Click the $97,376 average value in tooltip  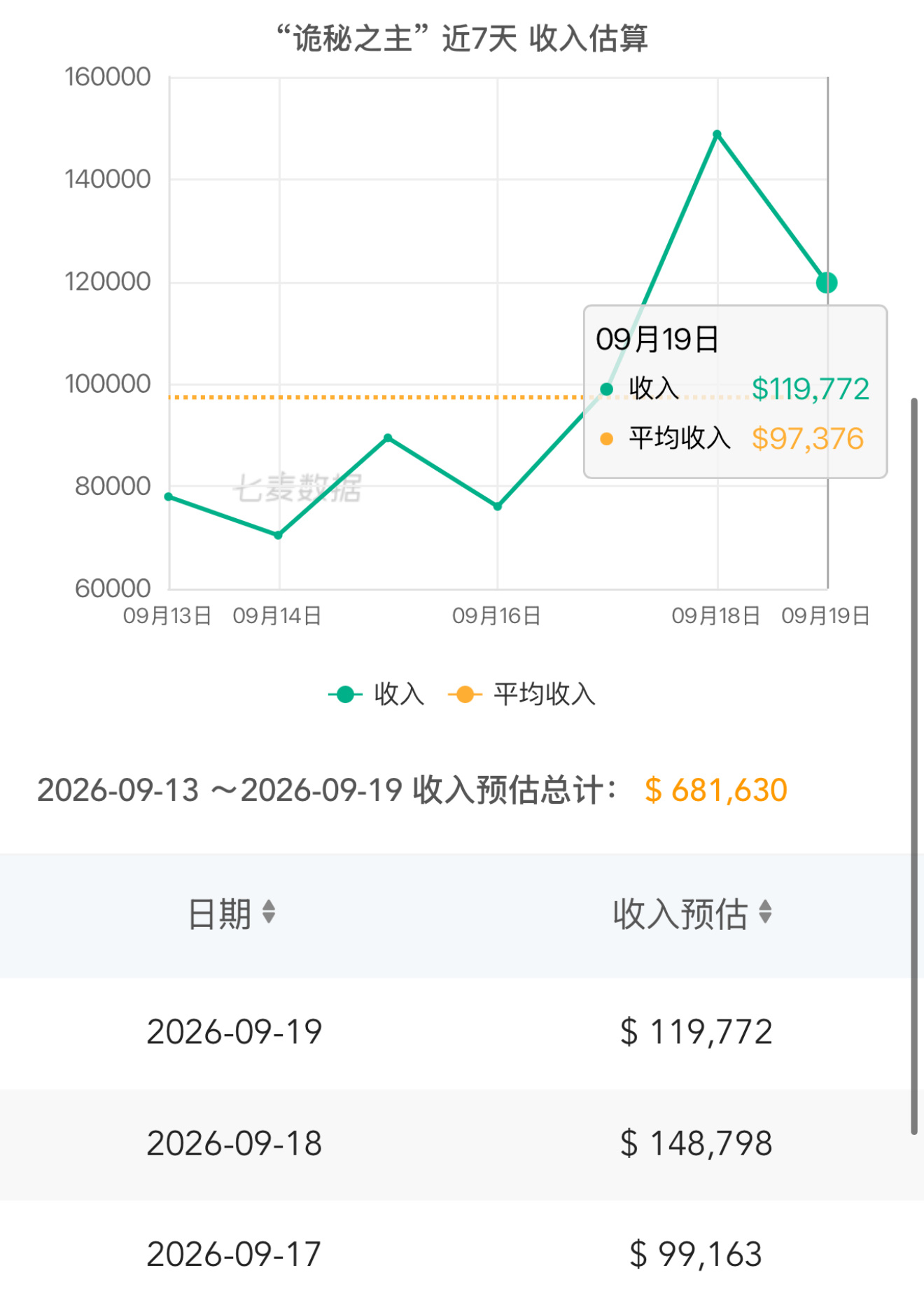[808, 439]
